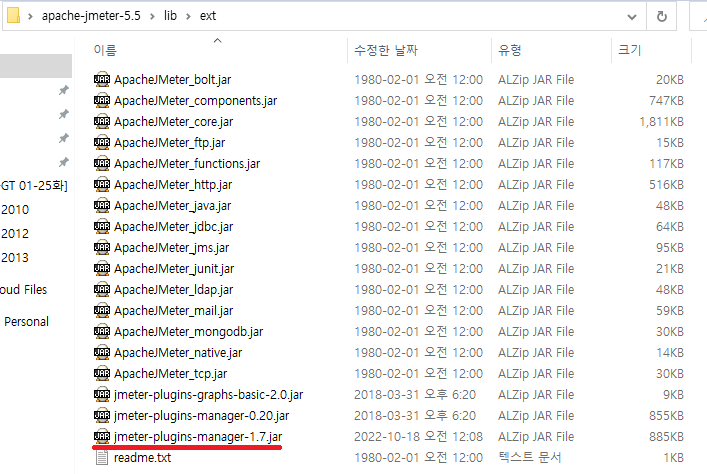Select file name jmeter-plugins-graphs-basic-2.0.jar
Viewport: 707px width, 474px height.
[x=209, y=395]
